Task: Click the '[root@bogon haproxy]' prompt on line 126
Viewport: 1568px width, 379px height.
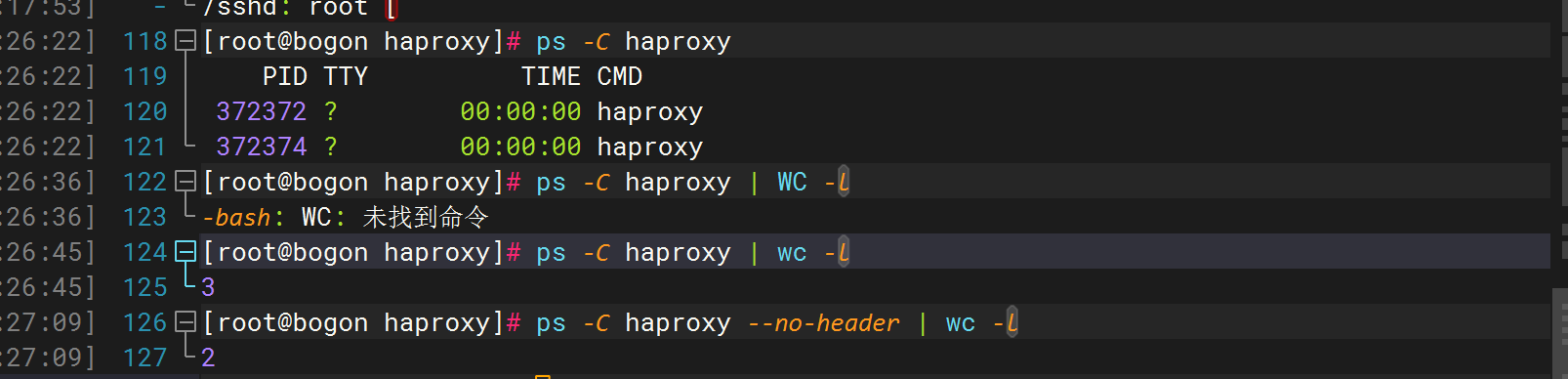Action: (352, 323)
